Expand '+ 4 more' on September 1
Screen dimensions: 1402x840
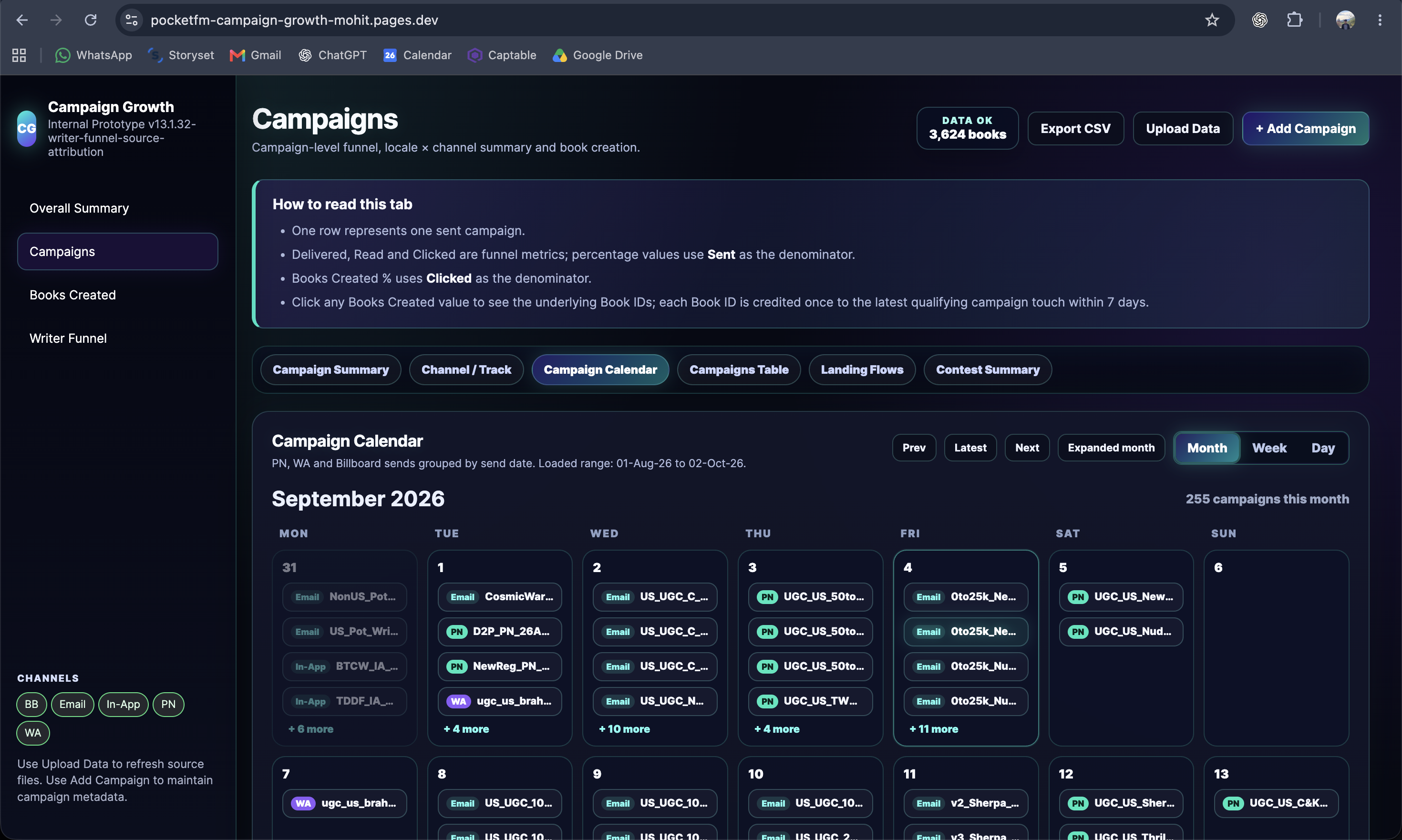(x=466, y=729)
